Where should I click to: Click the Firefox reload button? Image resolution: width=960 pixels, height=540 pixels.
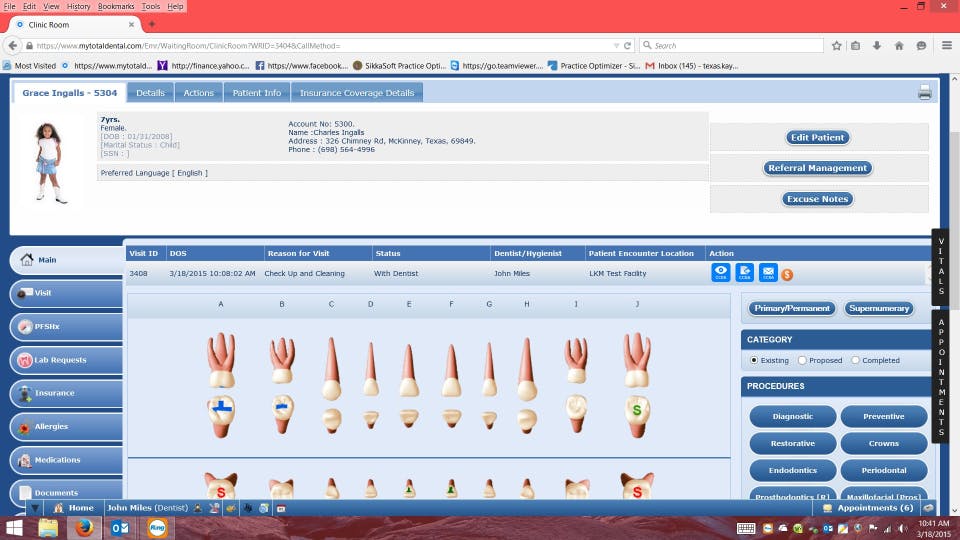627,46
